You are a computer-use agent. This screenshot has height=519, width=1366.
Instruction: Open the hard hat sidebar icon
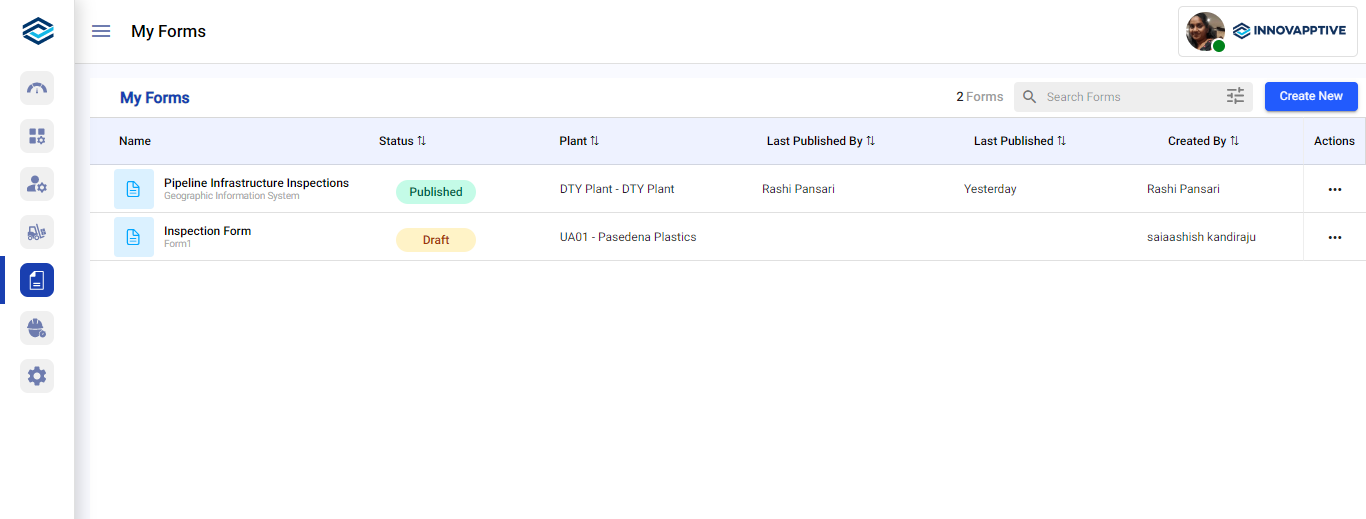point(37,328)
